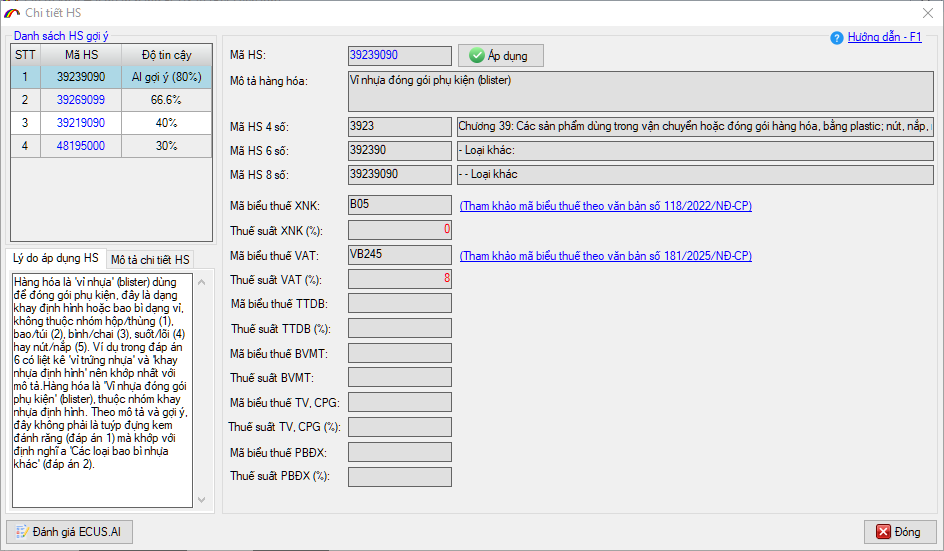Open the 118/2022/NĐ-CP tax reference link
944x551 pixels.
point(605,206)
